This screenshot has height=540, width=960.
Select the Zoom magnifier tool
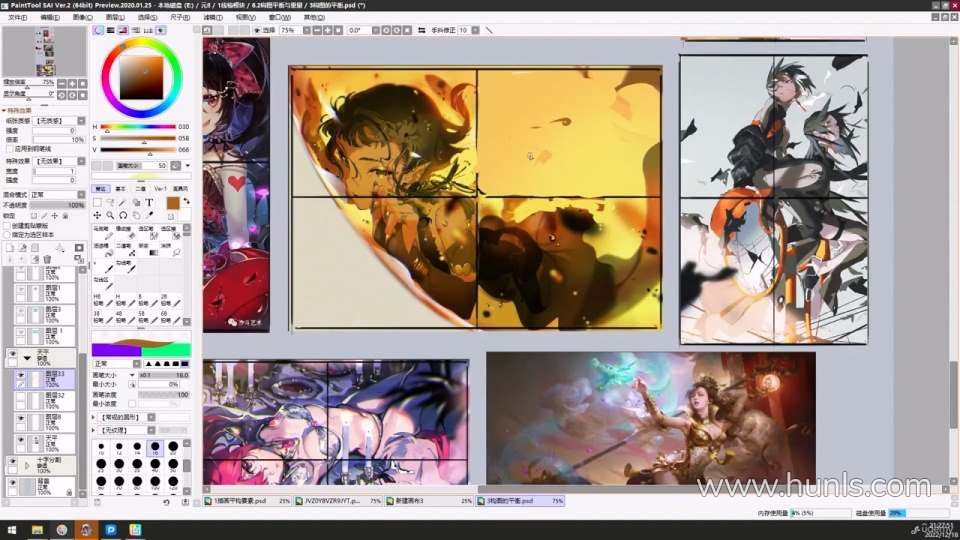pos(110,216)
